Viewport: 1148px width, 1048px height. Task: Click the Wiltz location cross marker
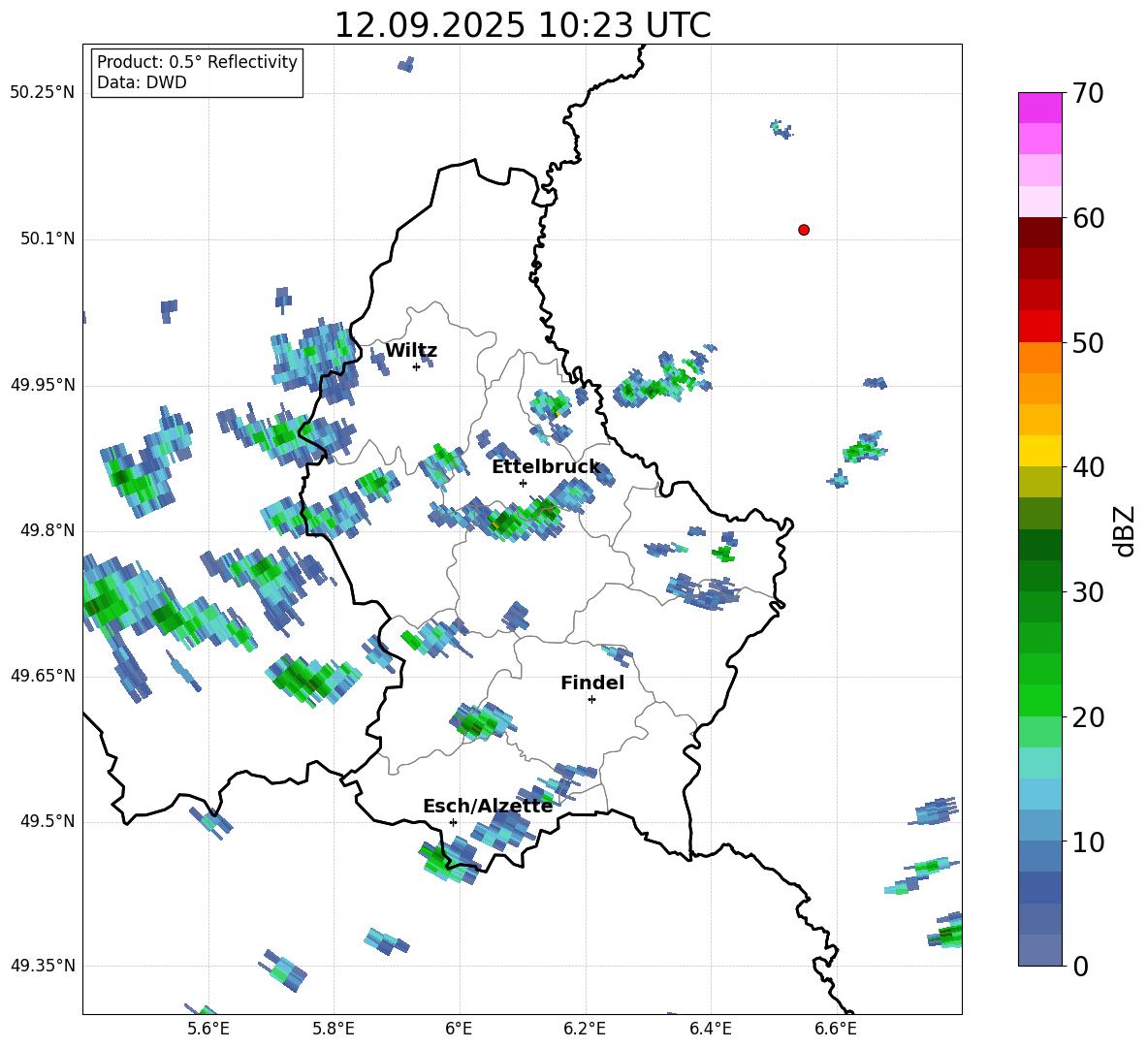point(416,366)
